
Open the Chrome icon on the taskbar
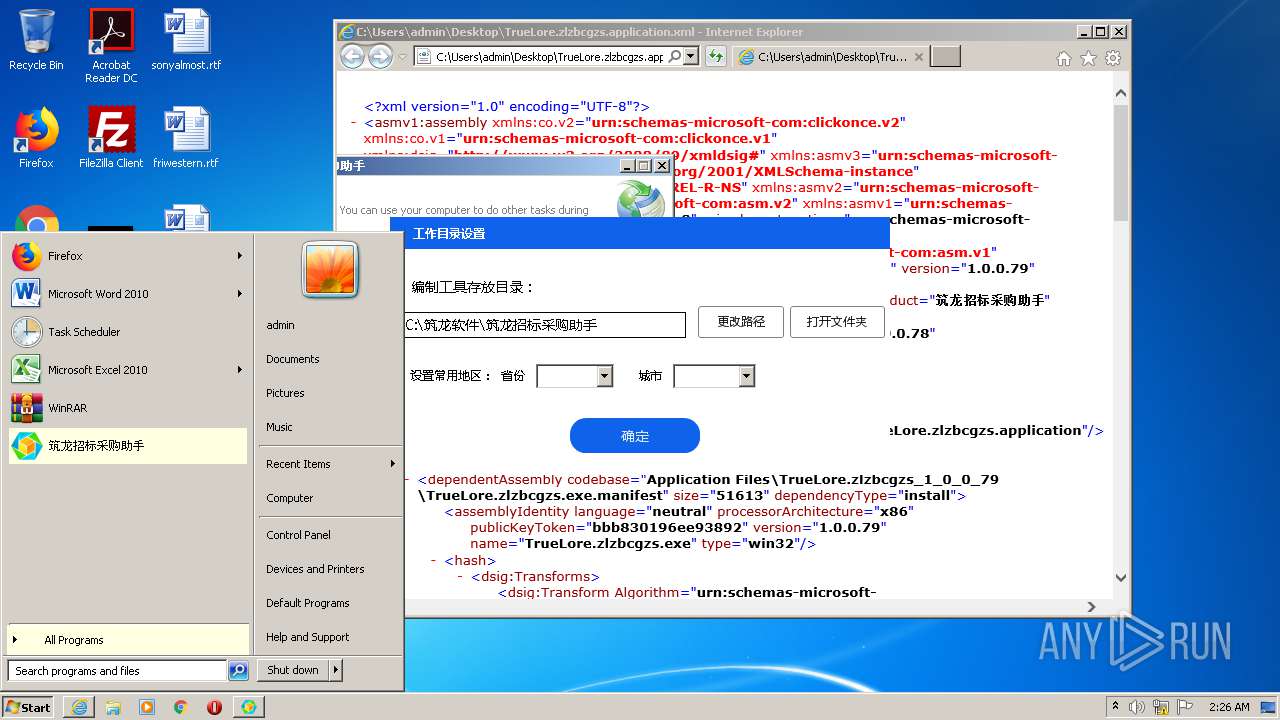pos(180,707)
